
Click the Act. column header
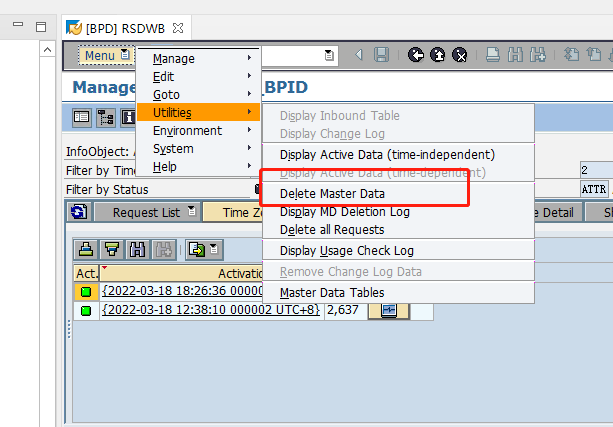(86, 273)
